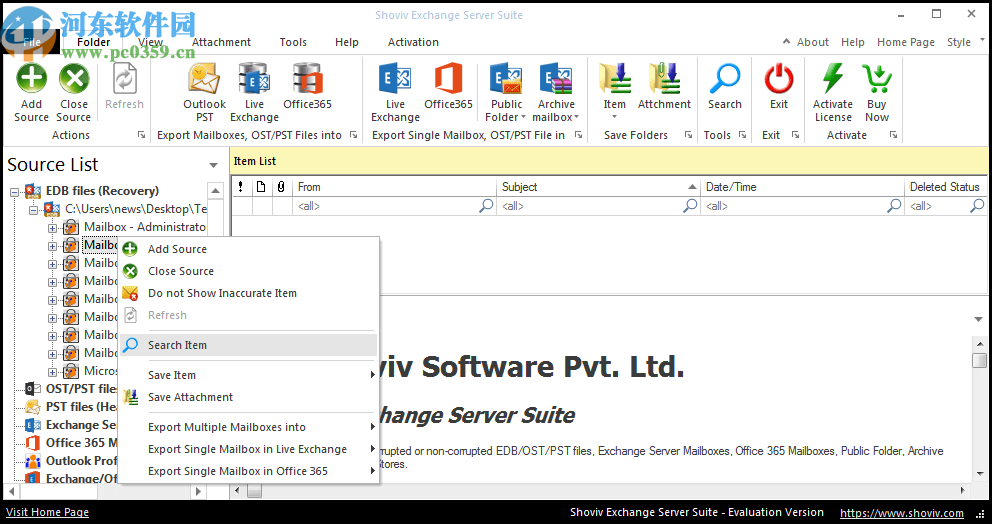Open the Attachment ribbon tab

click(x=221, y=42)
